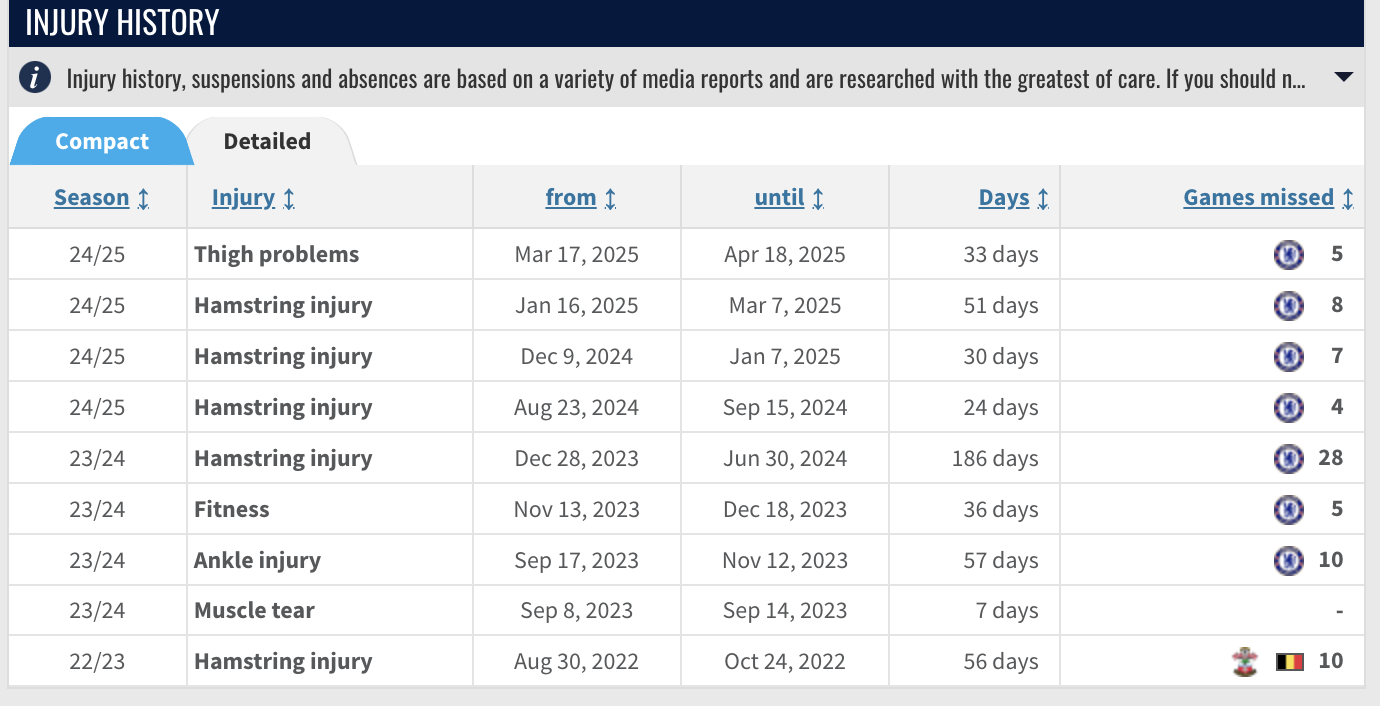Viewport: 1380px width, 706px height.
Task: Click Chelsea crest in Thigh problems row
Action: (x=1288, y=255)
